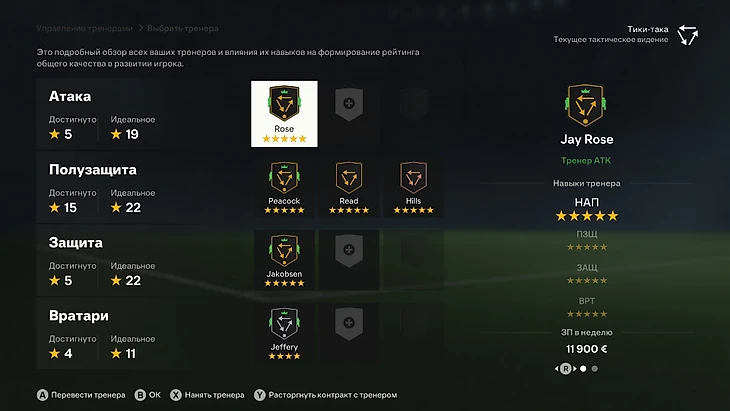730x411 pixels.
Task: Click the Выбрать тренера breadcrumb
Action: tap(182, 28)
